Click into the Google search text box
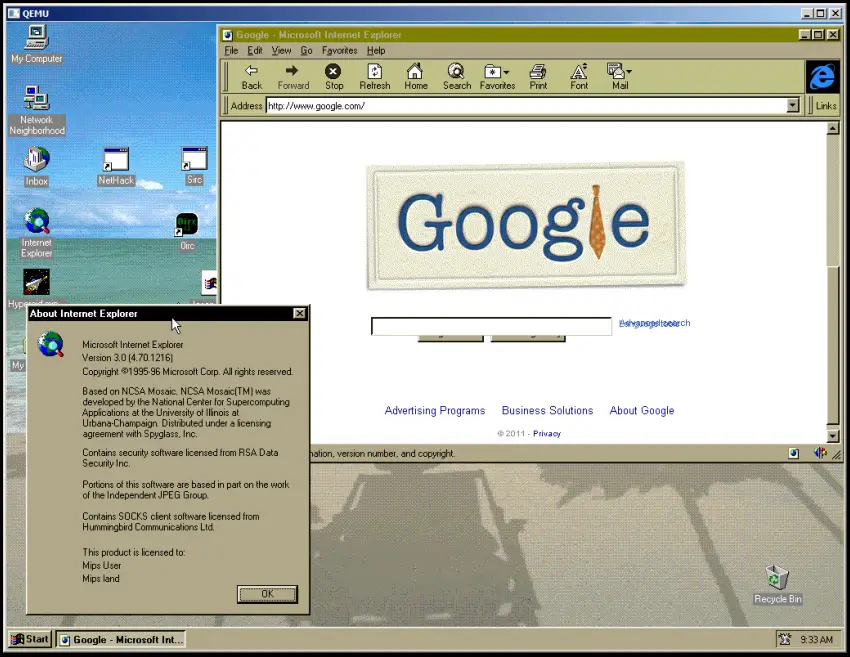The image size is (850, 657). pyautogui.click(x=491, y=326)
